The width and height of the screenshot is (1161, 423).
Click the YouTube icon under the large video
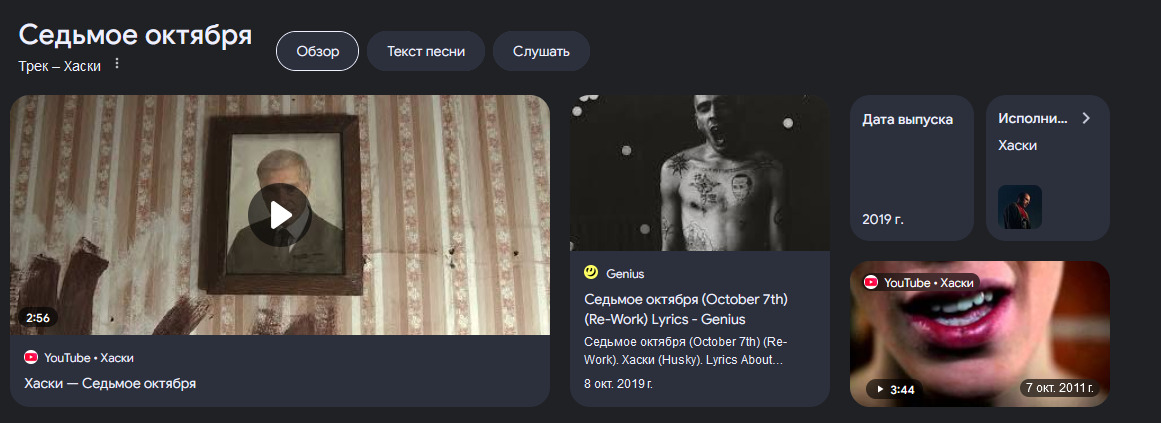31,358
